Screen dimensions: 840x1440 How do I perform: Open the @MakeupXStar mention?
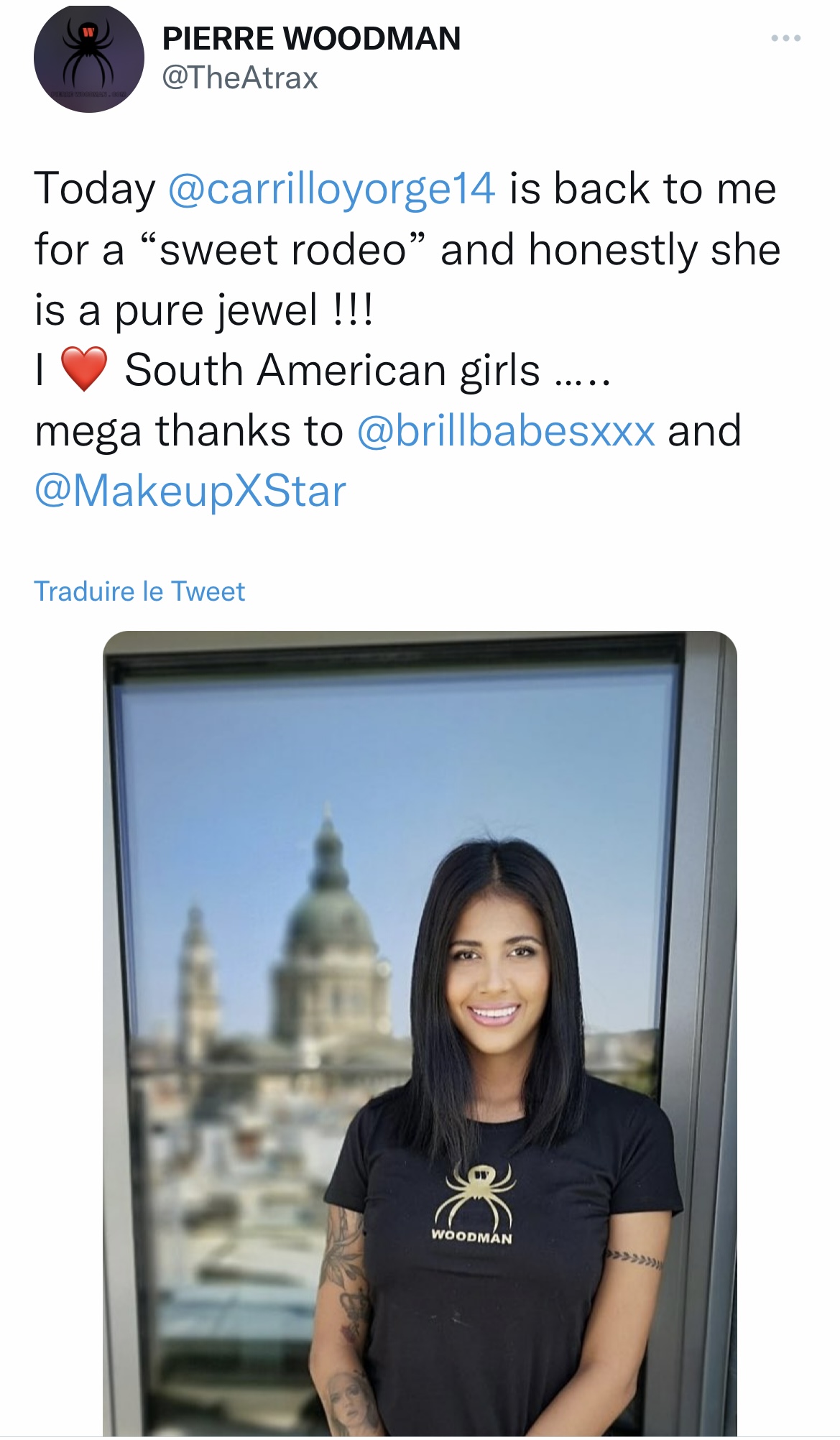190,491
